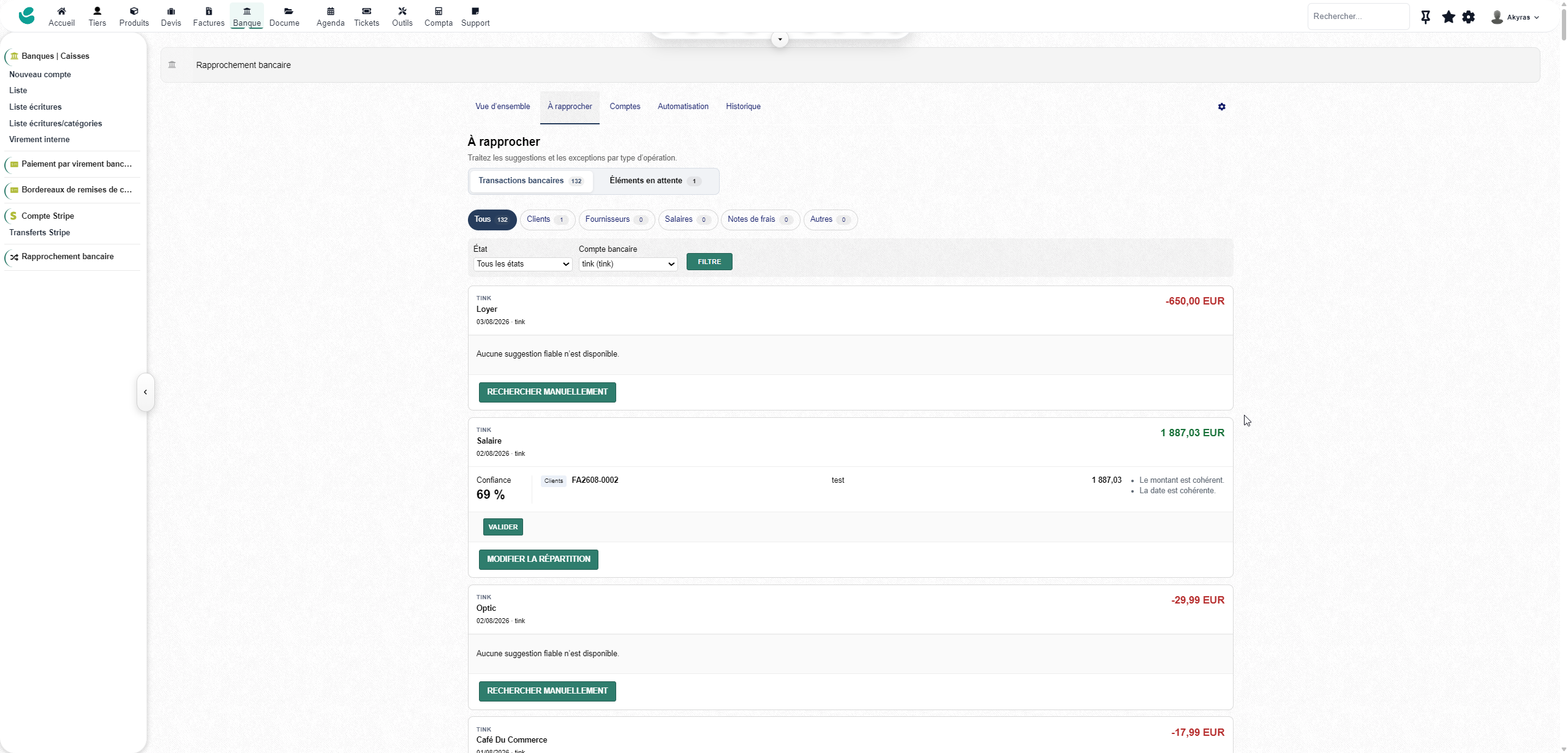Focus the Rechercher search field
This screenshot has height=753, width=1568.
(1359, 17)
